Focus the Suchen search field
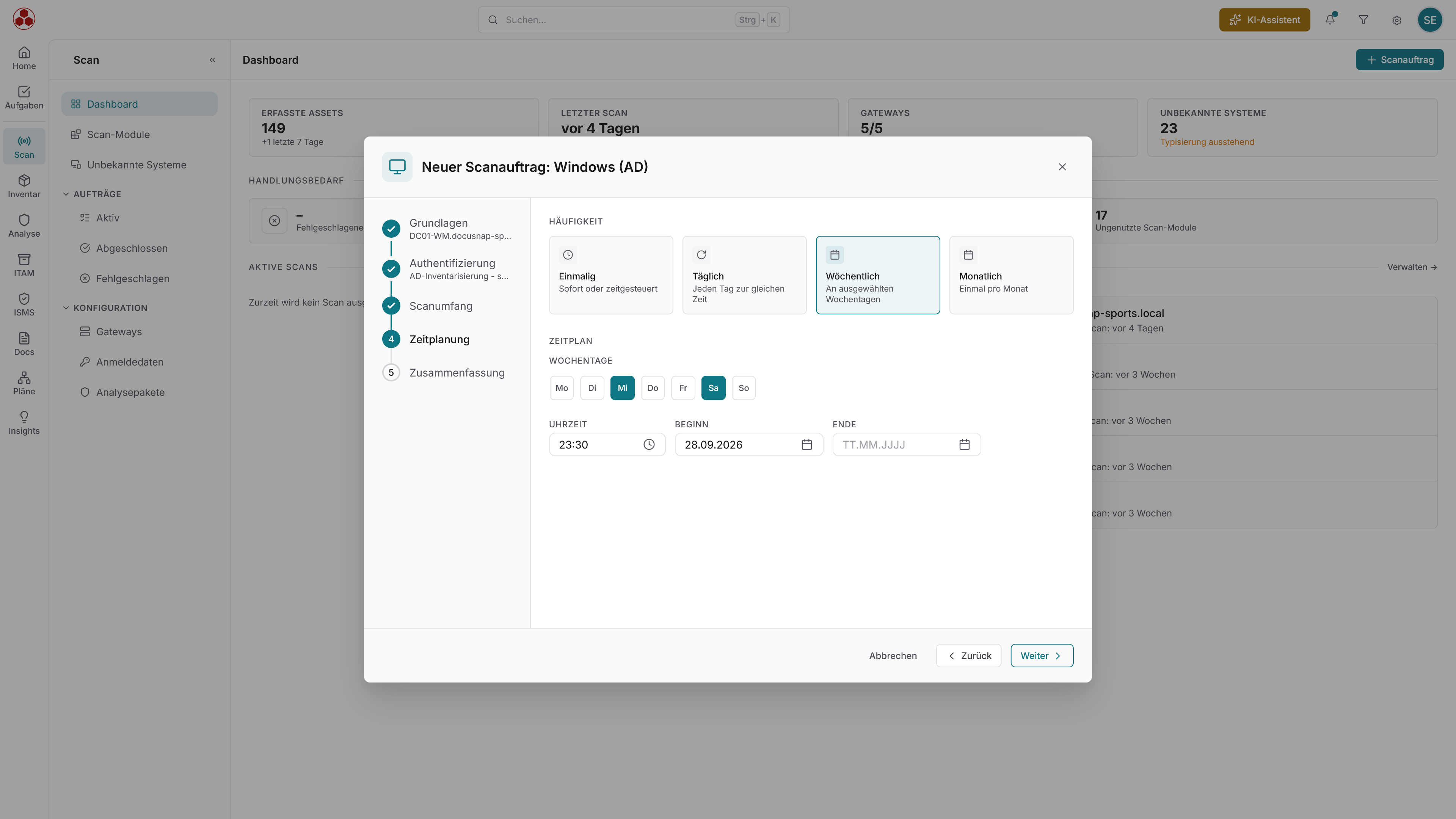1456x819 pixels. coord(634,20)
